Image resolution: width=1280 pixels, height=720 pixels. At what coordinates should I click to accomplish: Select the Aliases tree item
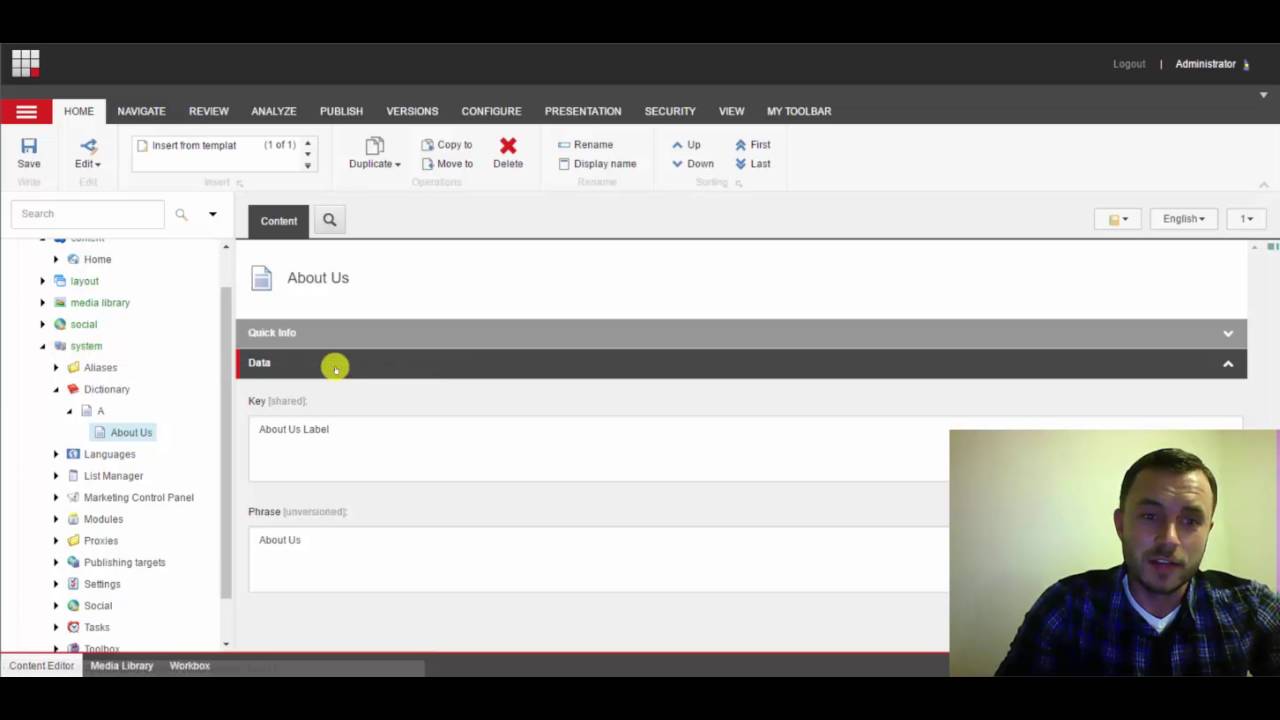coord(100,368)
